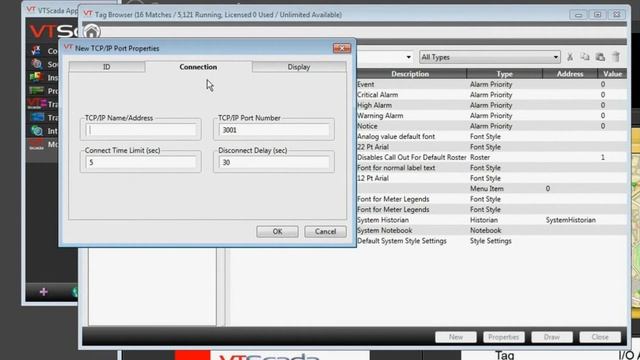Click the 'Ins' item icon in VTScada sidebar
Screen dimensions: 640x360
[x=36, y=77]
